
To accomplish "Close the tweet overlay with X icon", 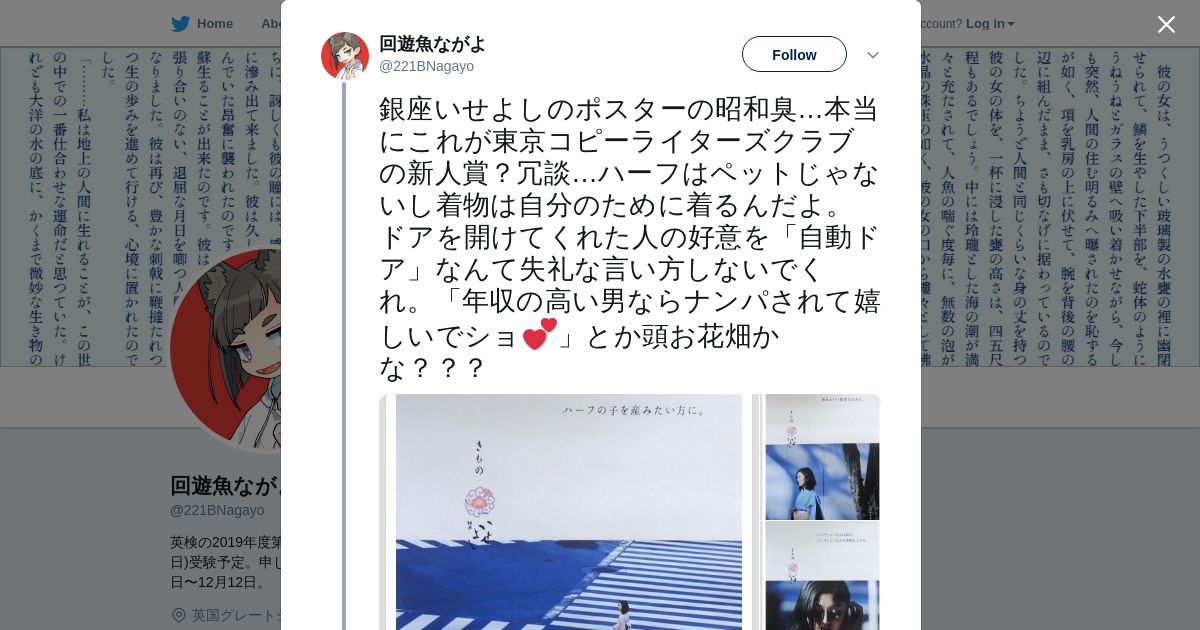I will pos(1166,24).
